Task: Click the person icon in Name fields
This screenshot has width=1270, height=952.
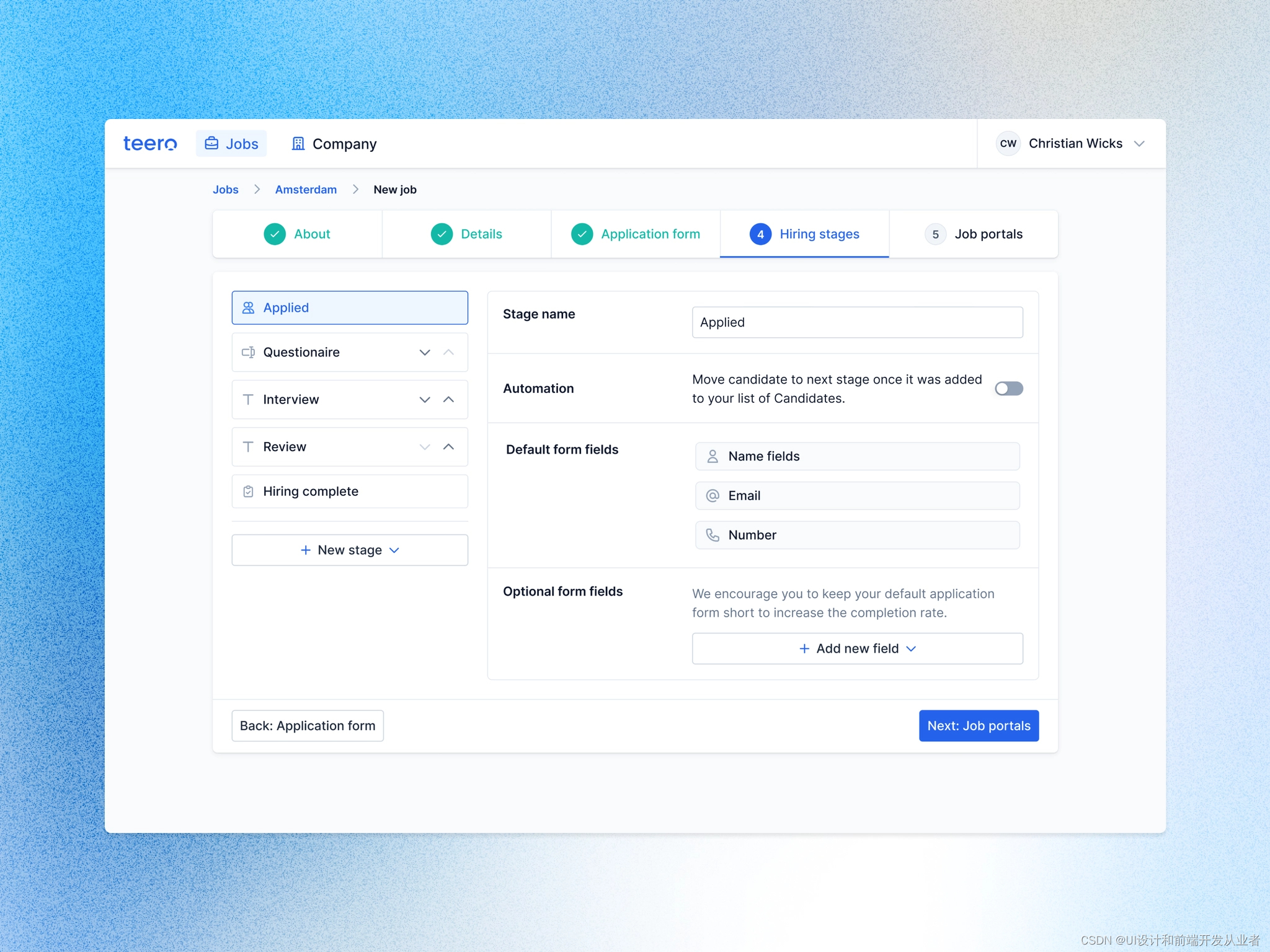Action: point(713,456)
